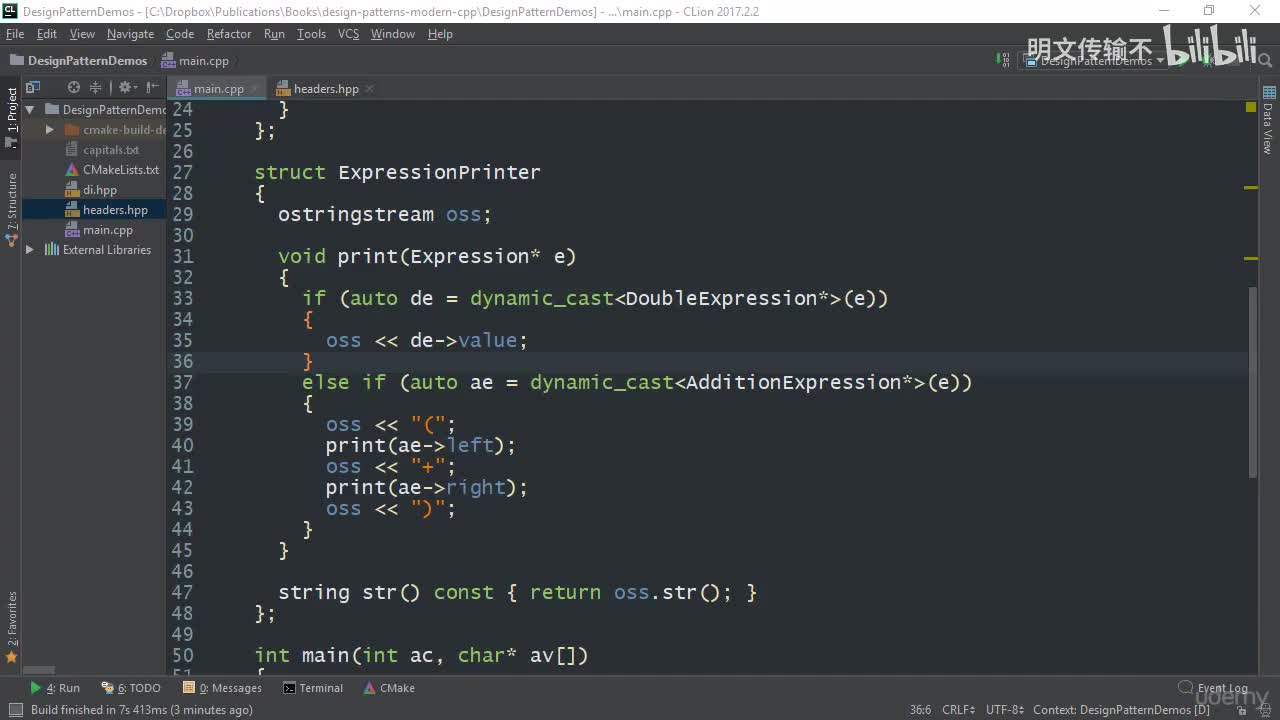
Task: Open the VCS menu
Action: point(348,34)
